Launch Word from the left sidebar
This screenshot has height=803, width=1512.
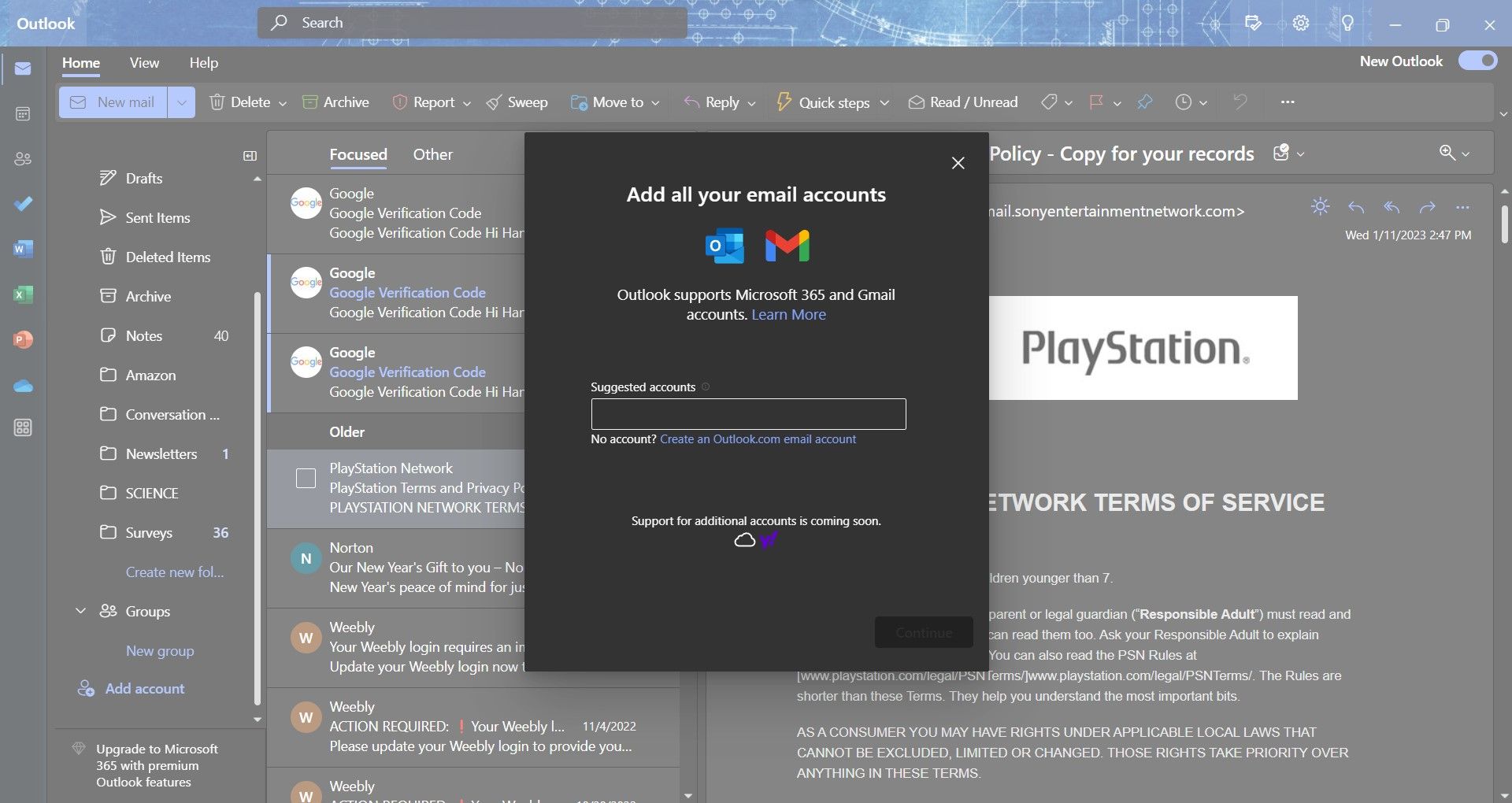(23, 249)
